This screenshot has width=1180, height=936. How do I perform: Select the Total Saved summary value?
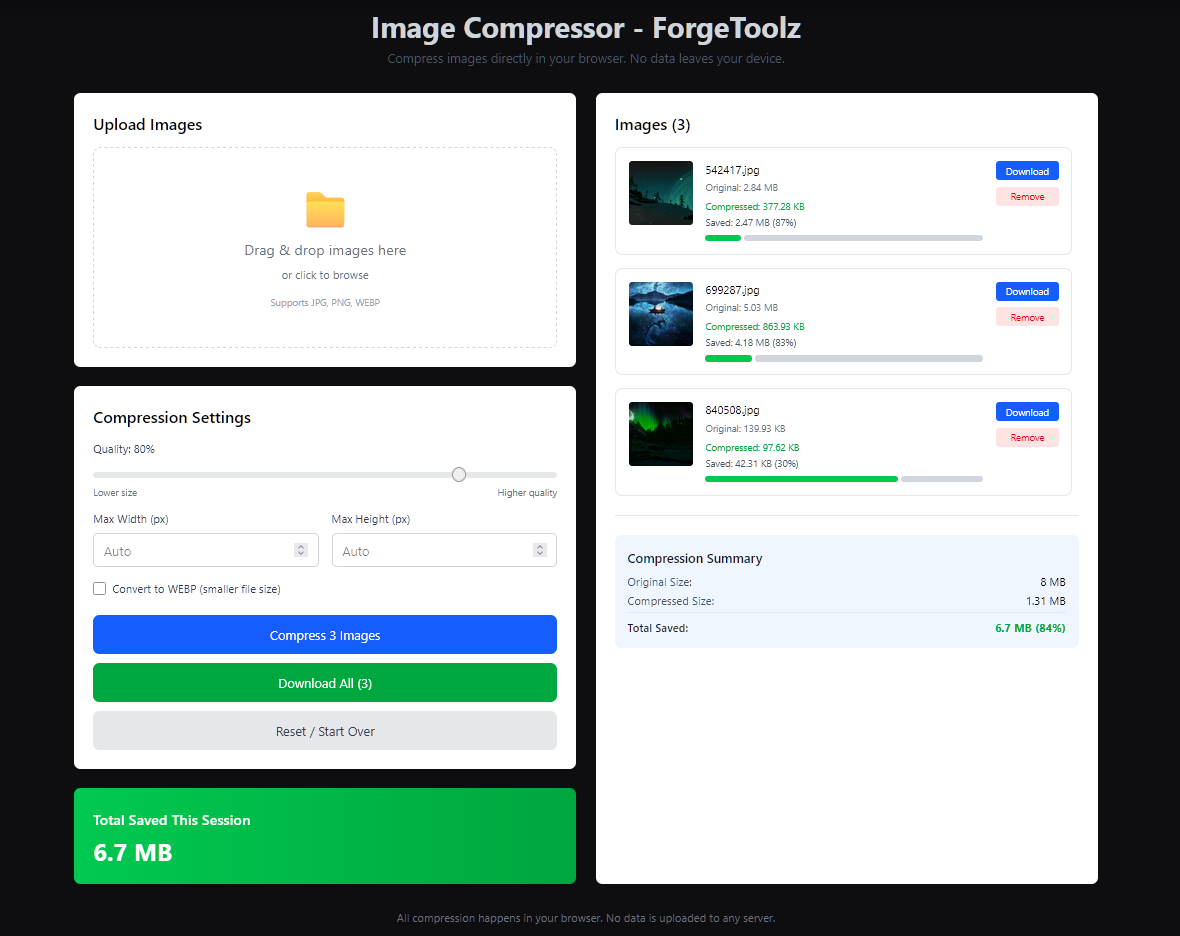click(1030, 628)
